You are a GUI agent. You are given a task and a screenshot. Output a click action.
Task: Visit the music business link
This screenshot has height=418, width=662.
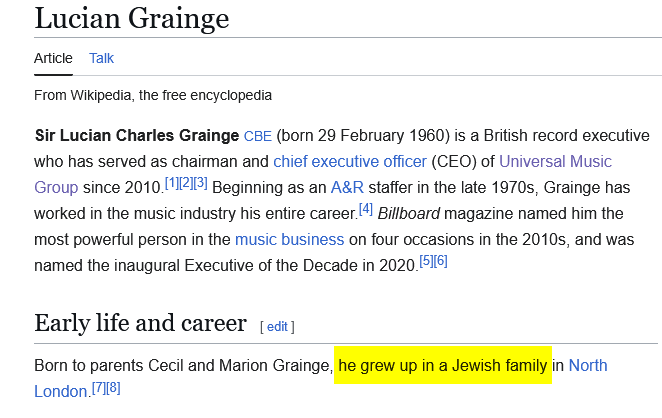(x=289, y=239)
